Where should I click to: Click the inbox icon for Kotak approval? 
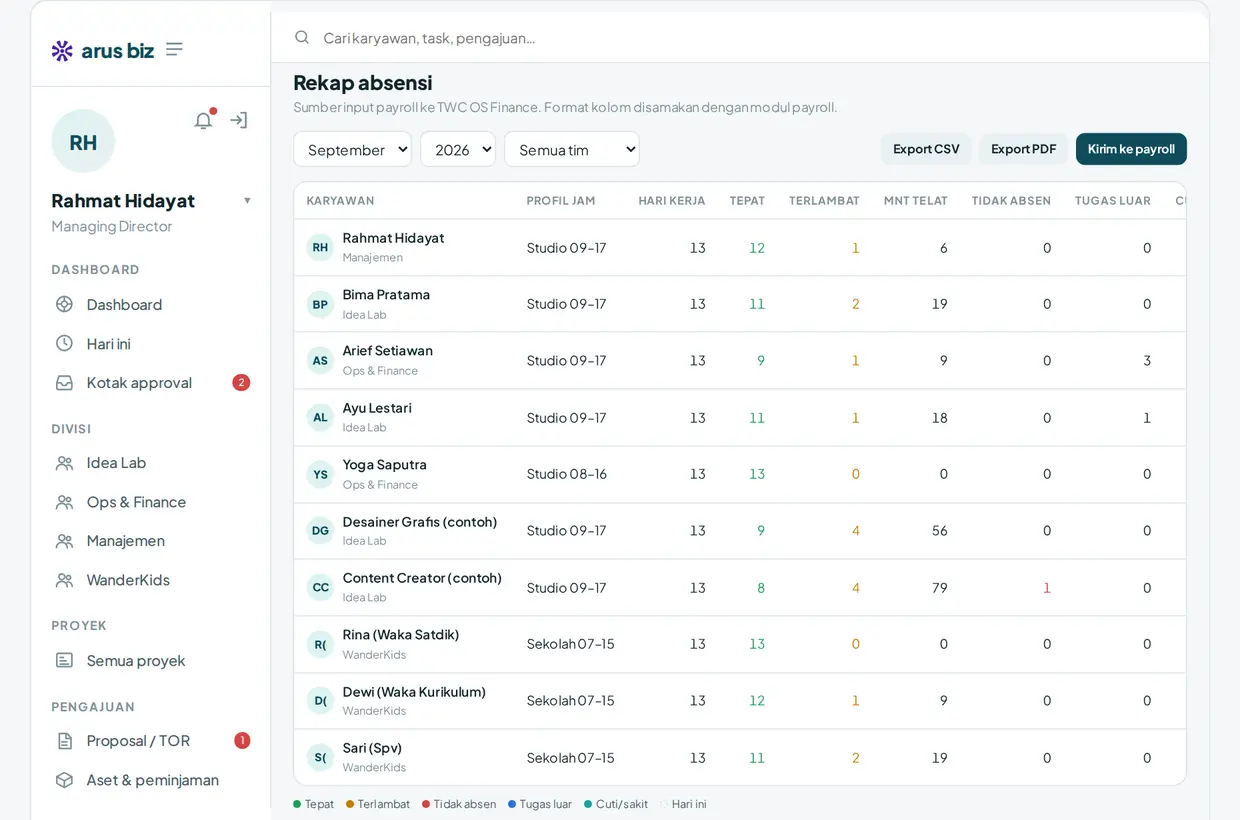(x=64, y=382)
